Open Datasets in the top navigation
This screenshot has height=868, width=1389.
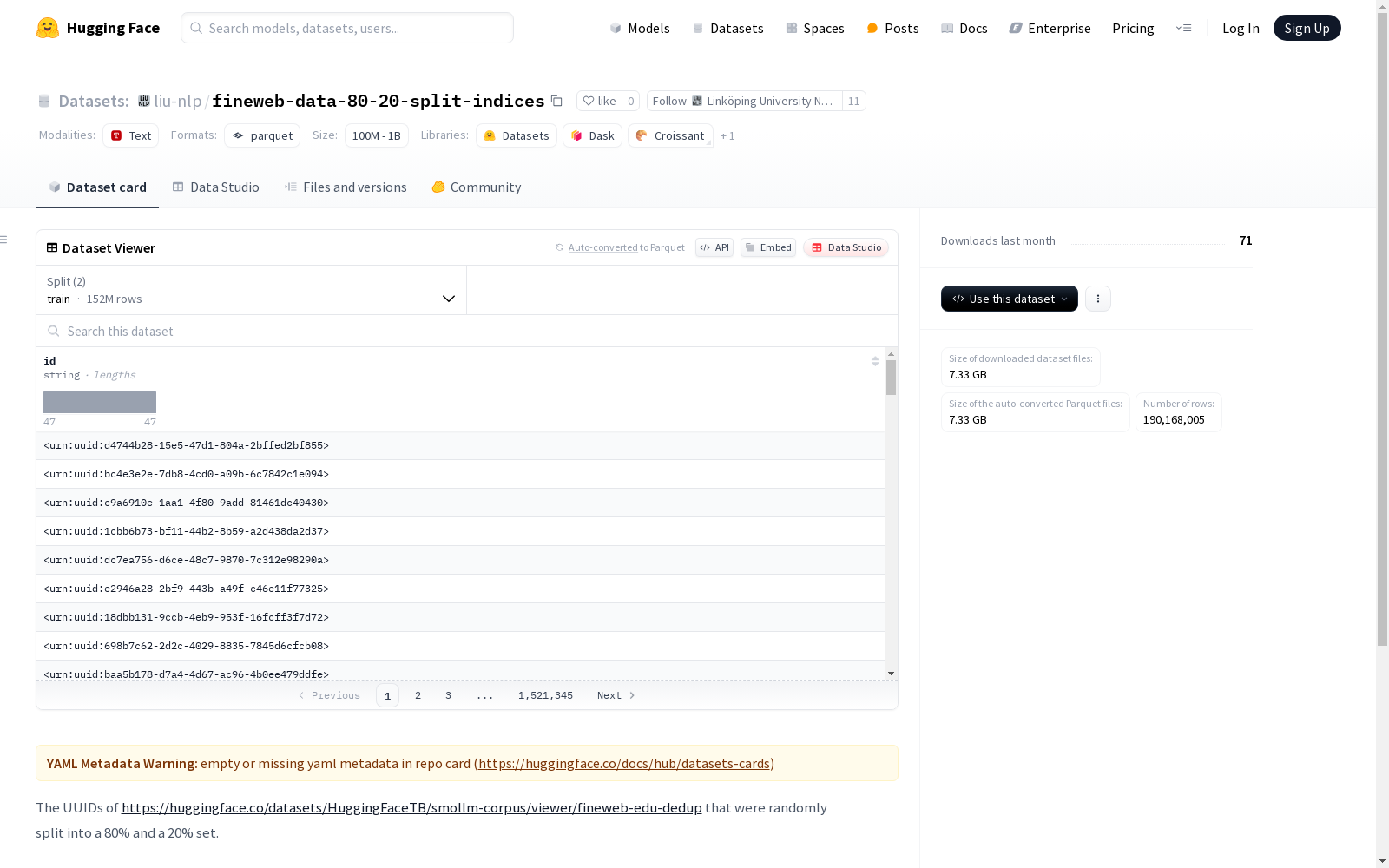tap(727, 28)
